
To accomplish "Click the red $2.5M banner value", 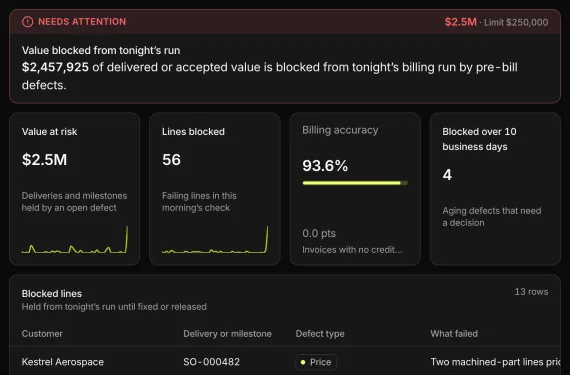I will coord(461,22).
